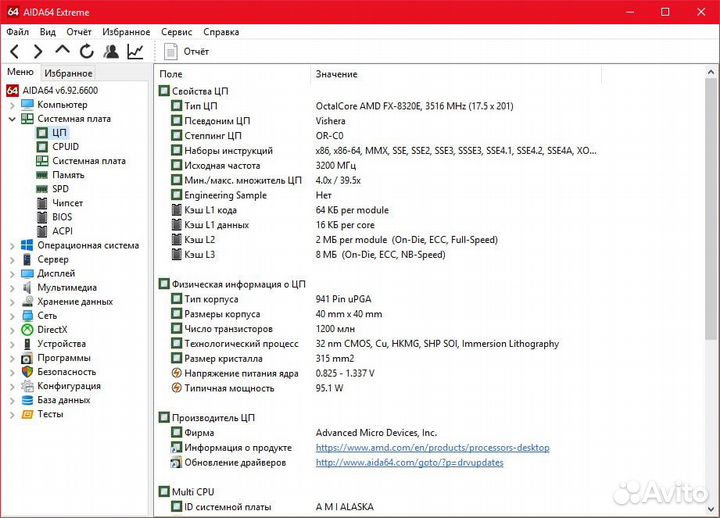Click the Конфигурация icon in the tree
This screenshot has width=720, height=518.
(x=28, y=386)
